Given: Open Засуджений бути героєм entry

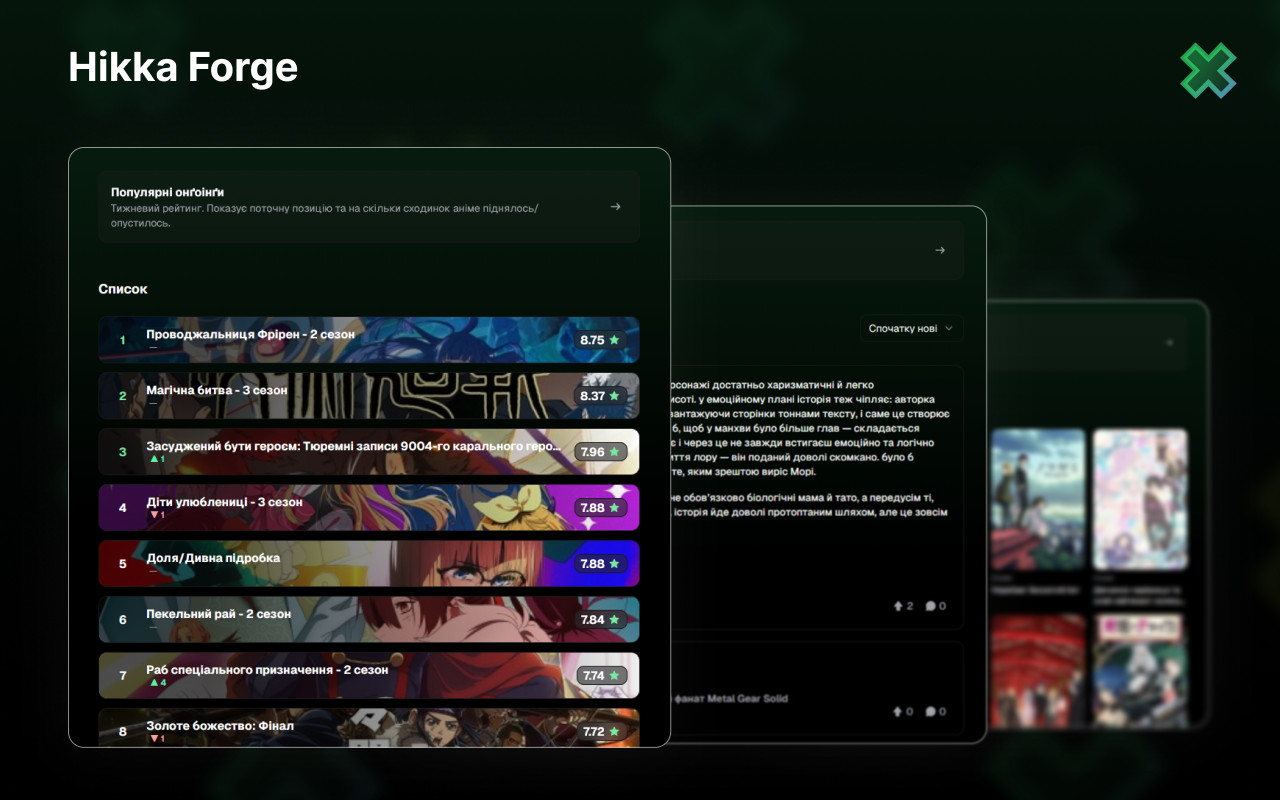Looking at the screenshot, I should pyautogui.click(x=369, y=452).
